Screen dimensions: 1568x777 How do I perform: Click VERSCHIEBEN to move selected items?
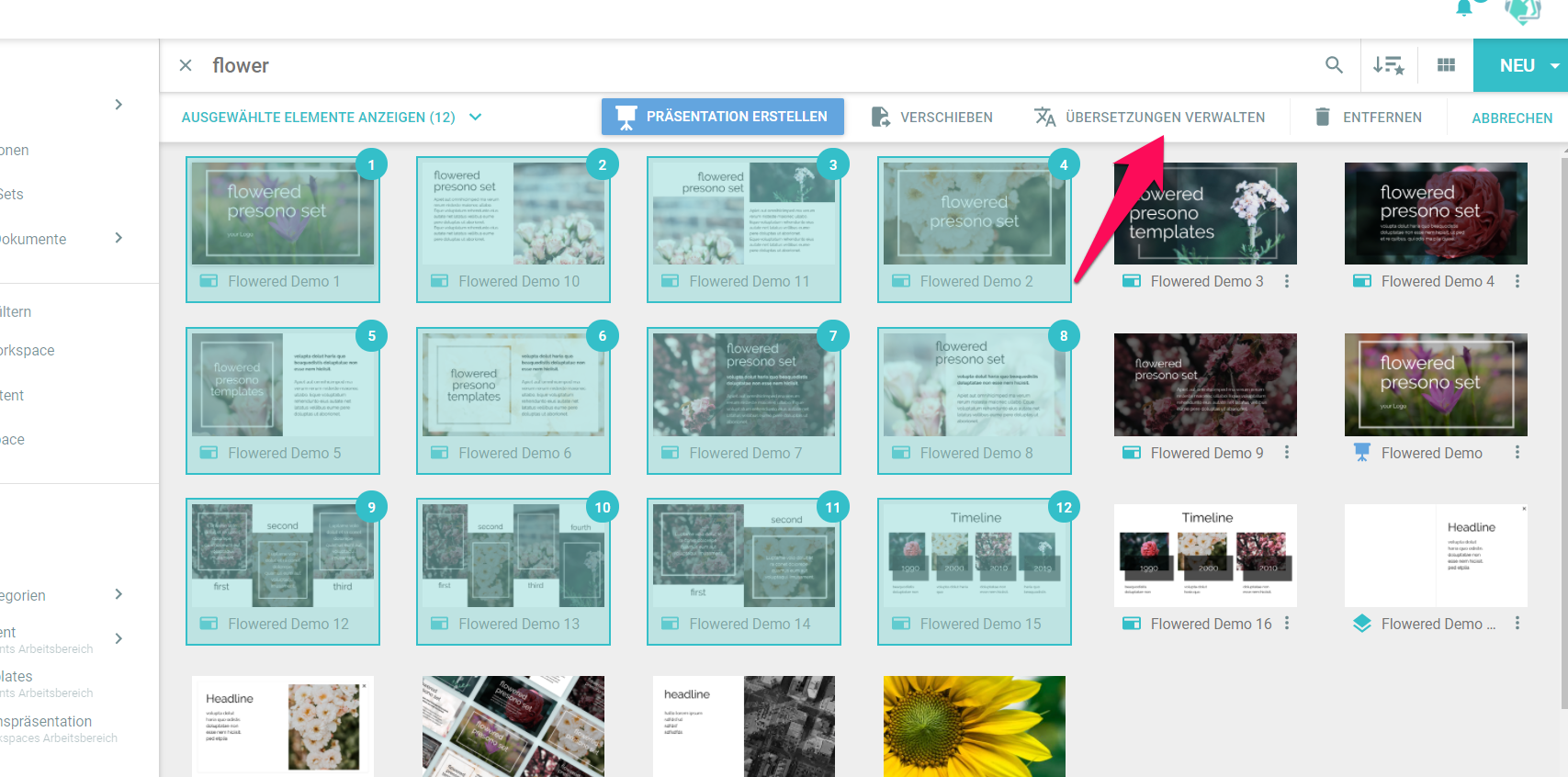click(x=931, y=117)
